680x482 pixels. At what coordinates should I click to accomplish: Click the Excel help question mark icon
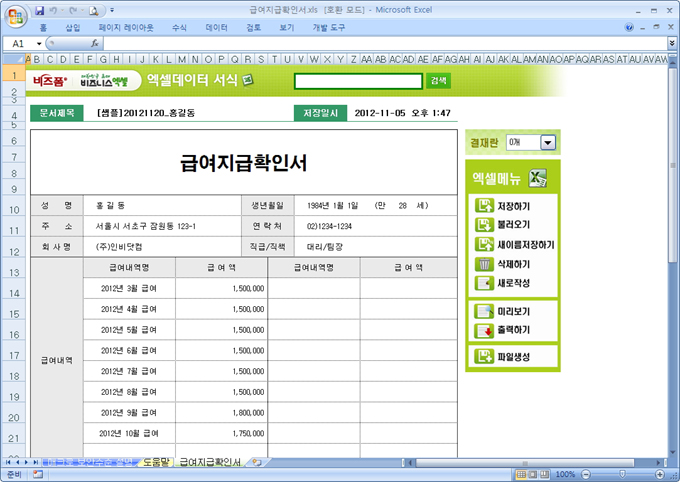[x=629, y=27]
